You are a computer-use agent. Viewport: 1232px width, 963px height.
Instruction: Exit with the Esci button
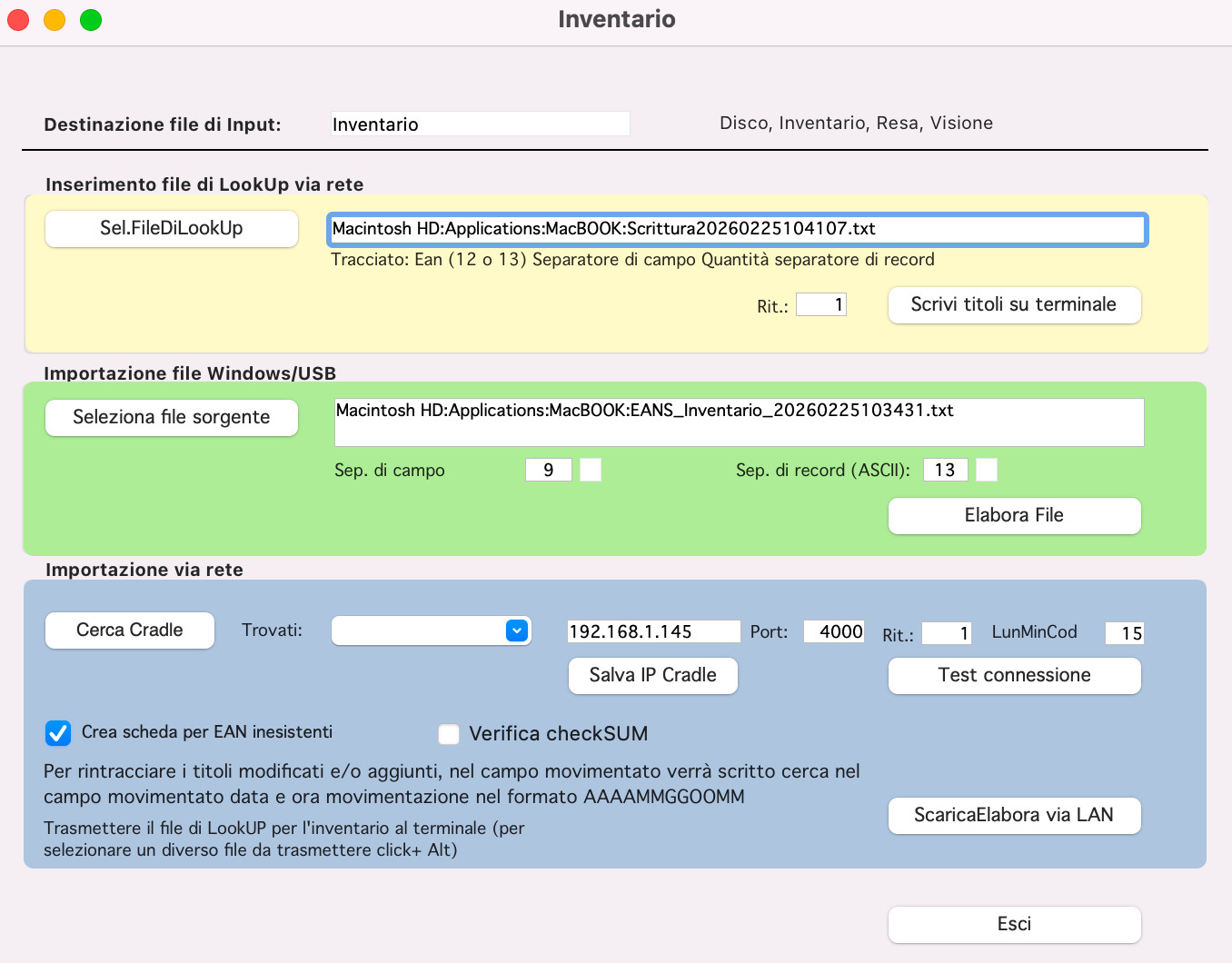click(x=1014, y=925)
